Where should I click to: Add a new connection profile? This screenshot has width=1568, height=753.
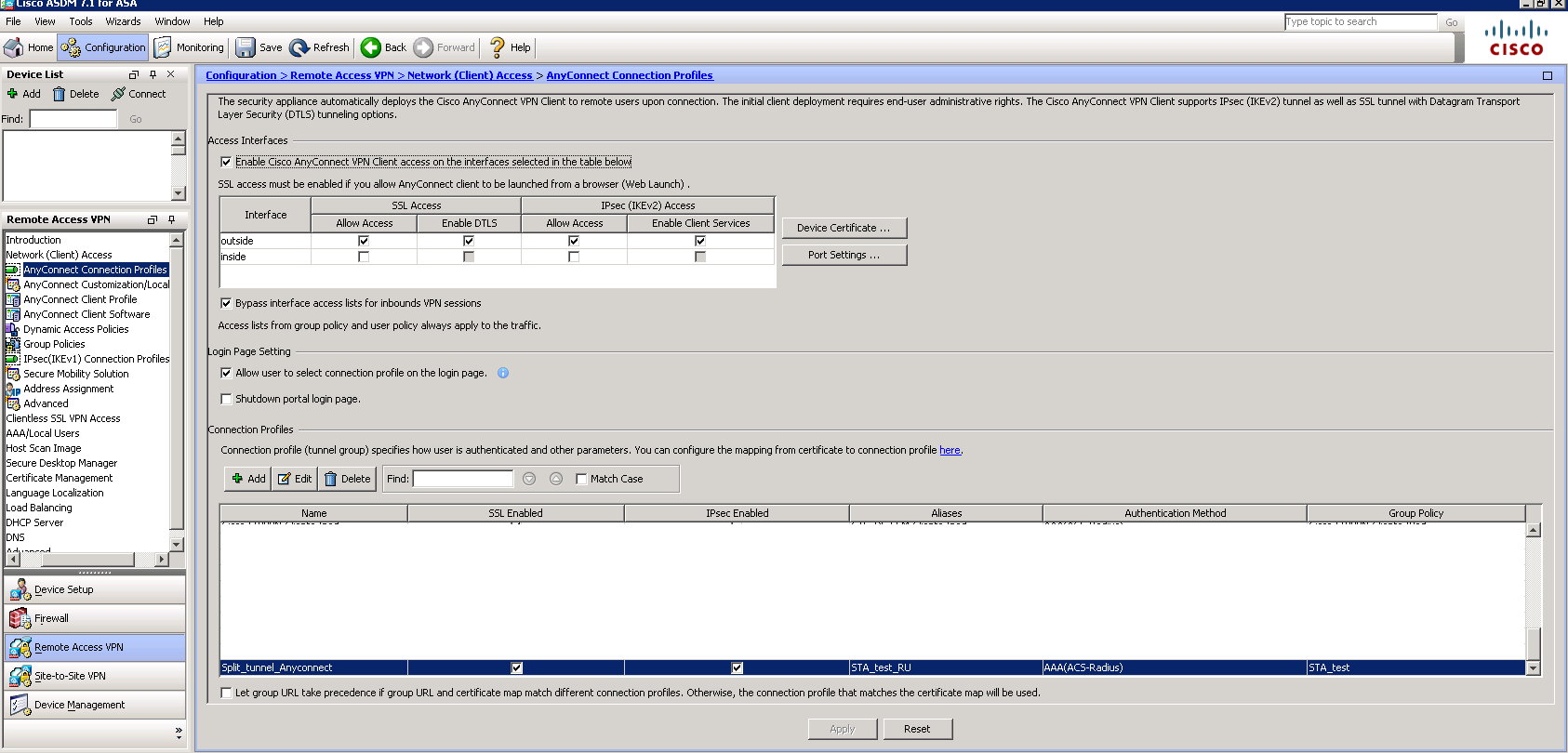coord(248,479)
